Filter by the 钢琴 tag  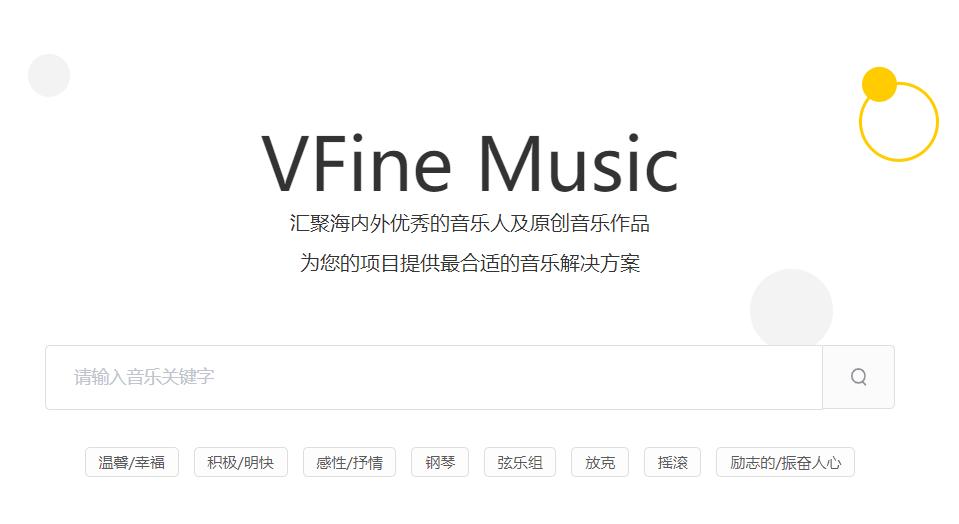point(440,462)
